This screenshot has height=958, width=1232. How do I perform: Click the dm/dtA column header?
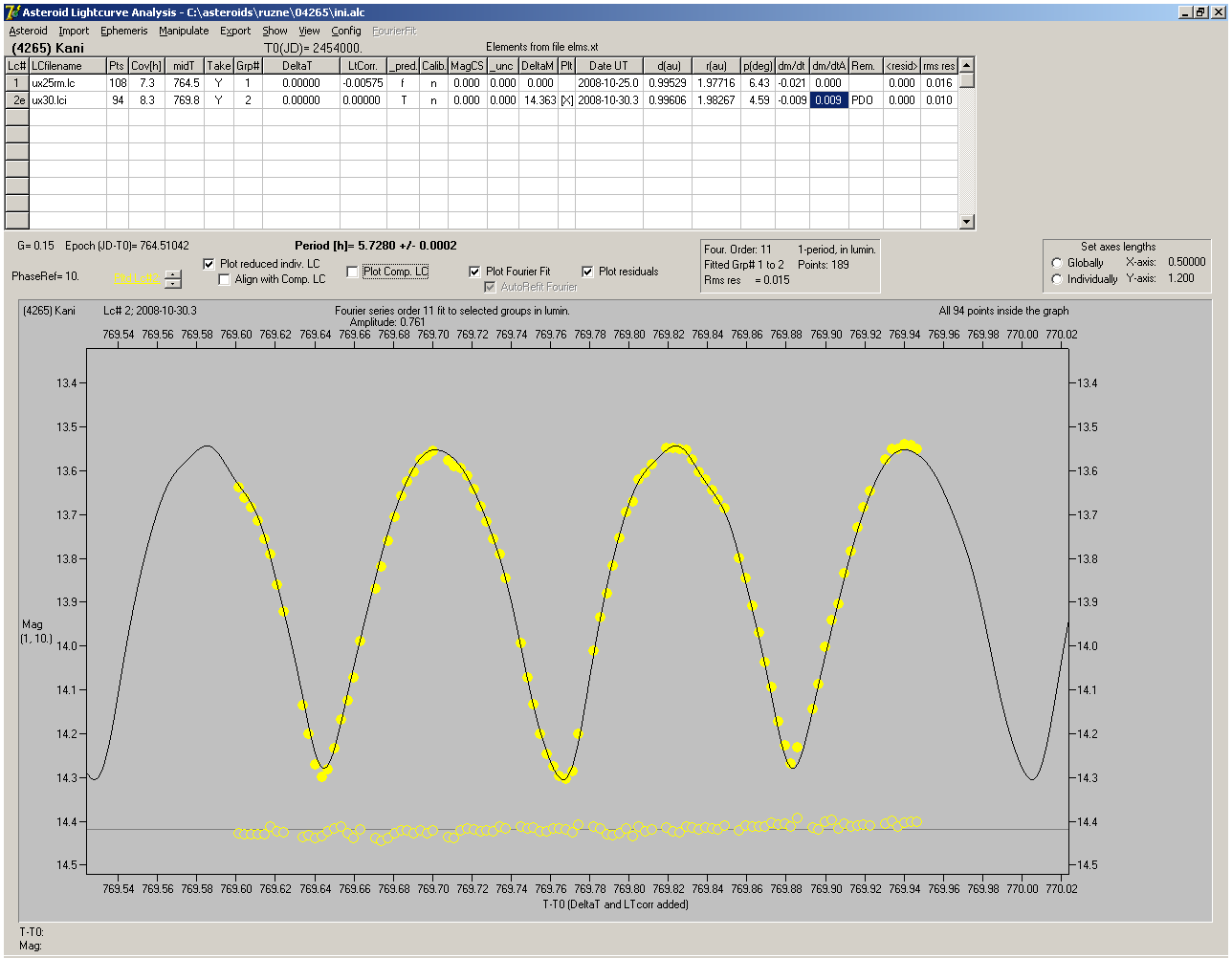828,66
